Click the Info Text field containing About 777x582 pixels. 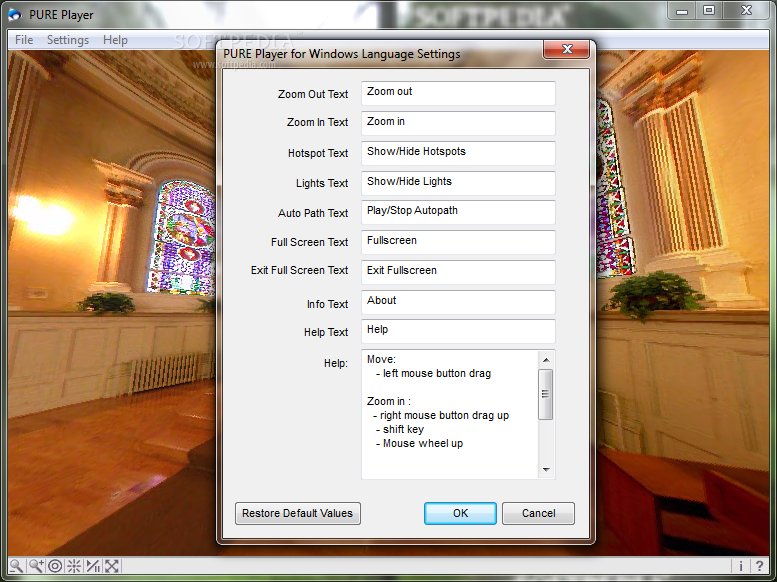(x=458, y=302)
